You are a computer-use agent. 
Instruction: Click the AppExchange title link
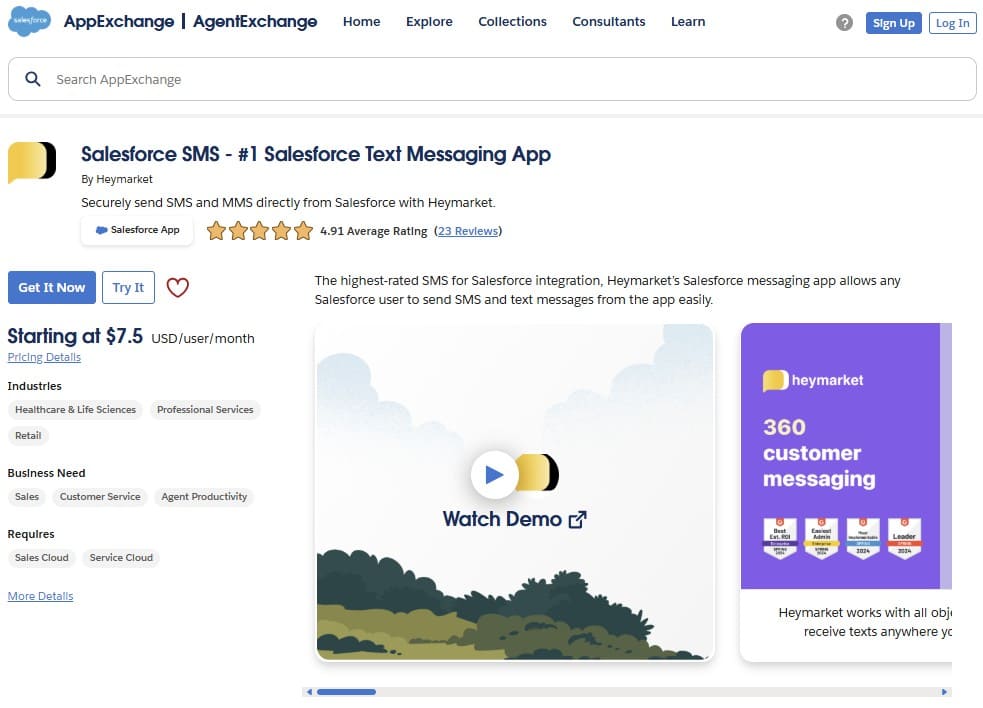pos(119,21)
